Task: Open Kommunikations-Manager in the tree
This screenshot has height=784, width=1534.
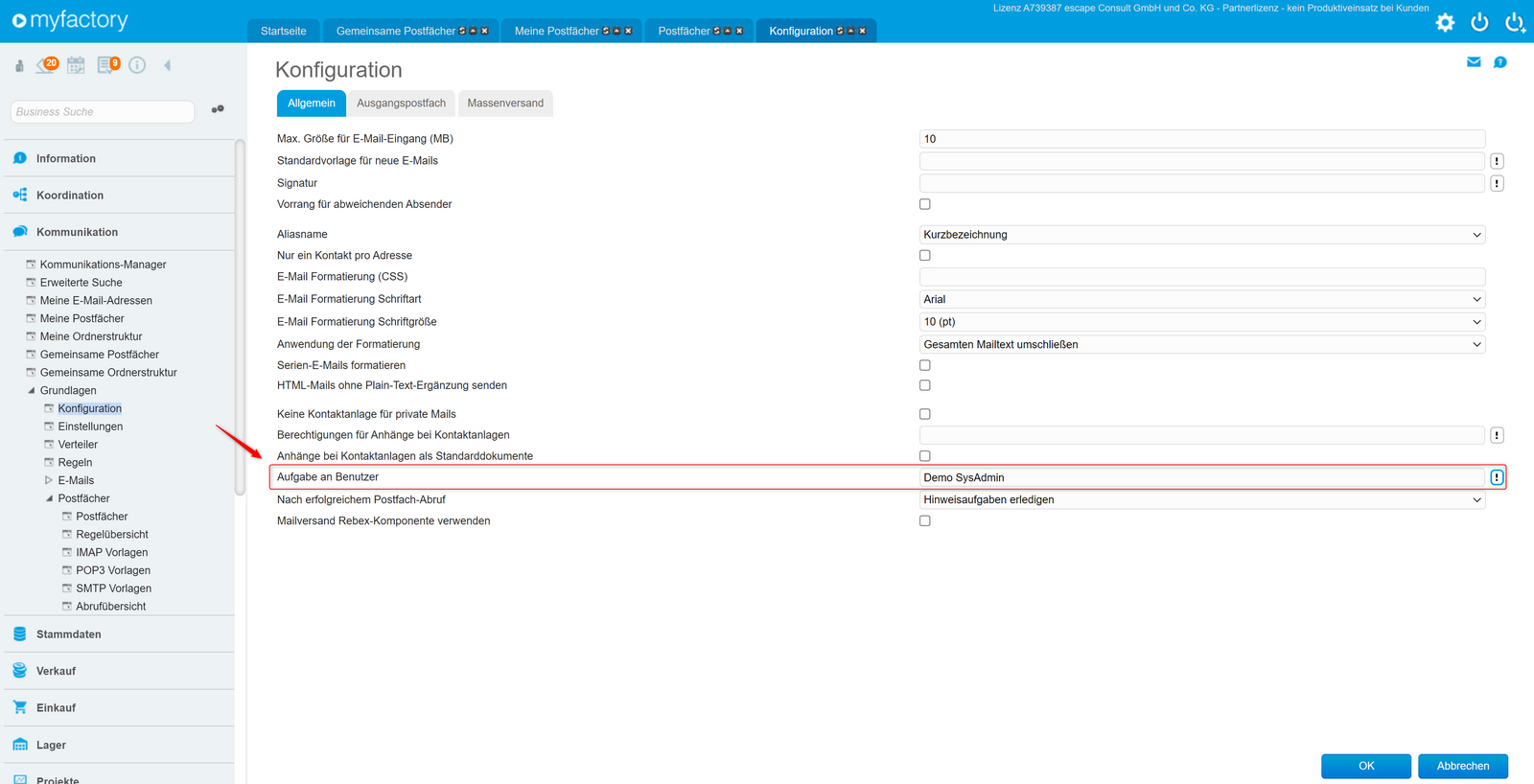Action: [104, 265]
